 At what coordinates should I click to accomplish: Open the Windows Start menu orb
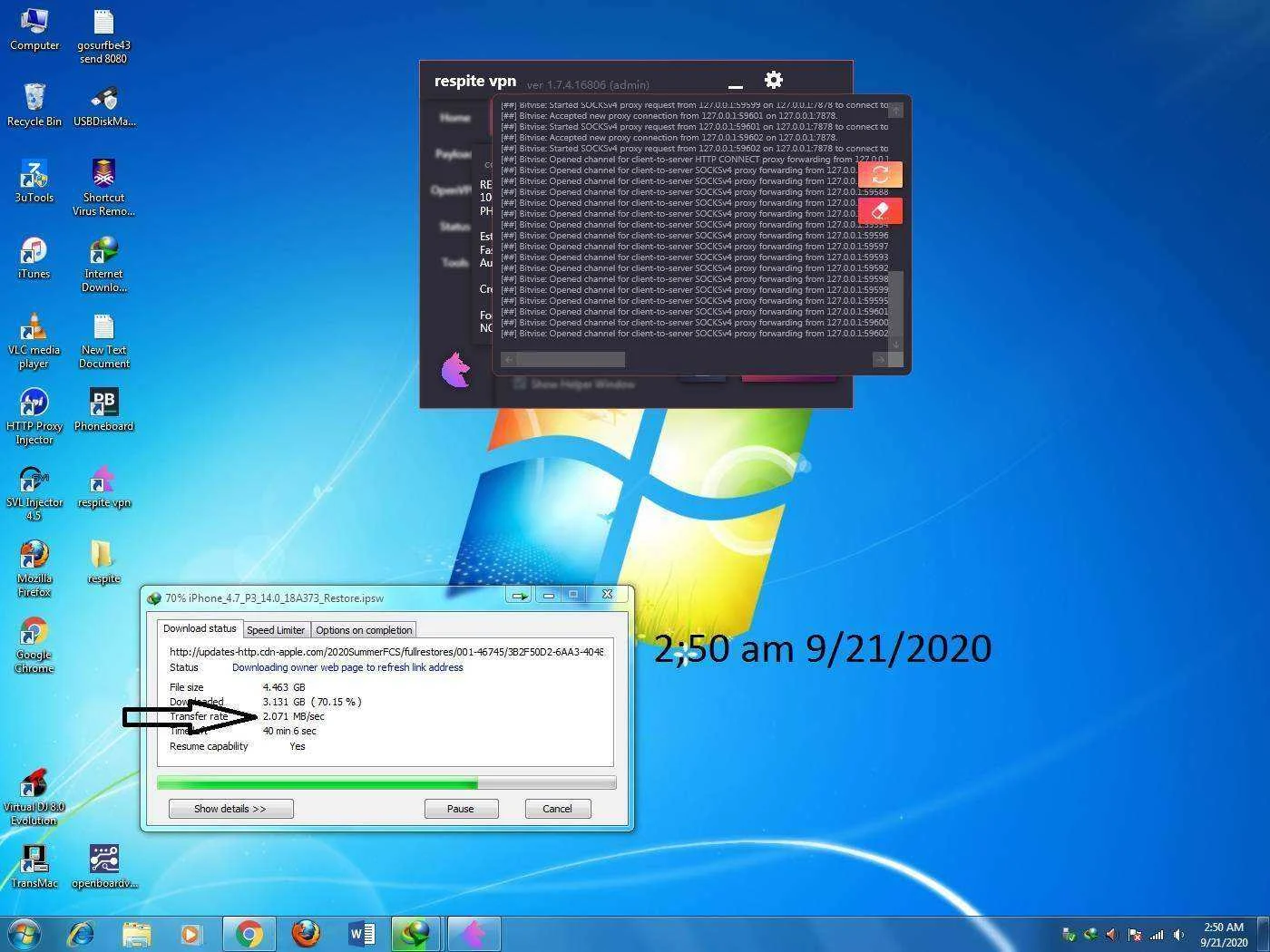(24, 933)
